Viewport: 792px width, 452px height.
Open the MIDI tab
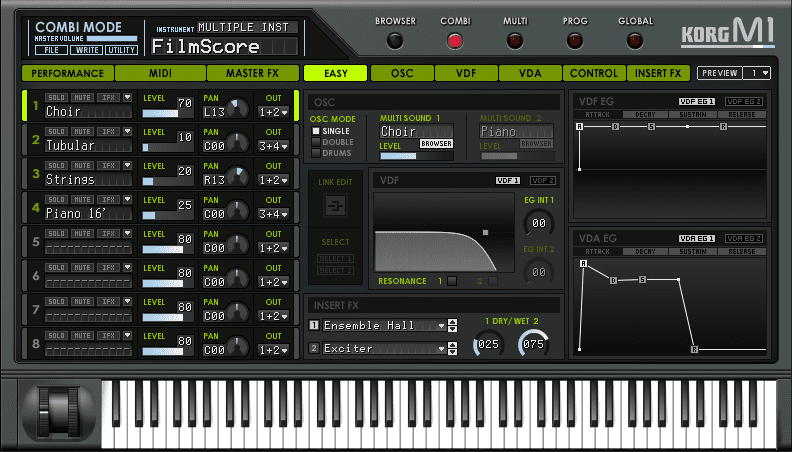coord(161,73)
